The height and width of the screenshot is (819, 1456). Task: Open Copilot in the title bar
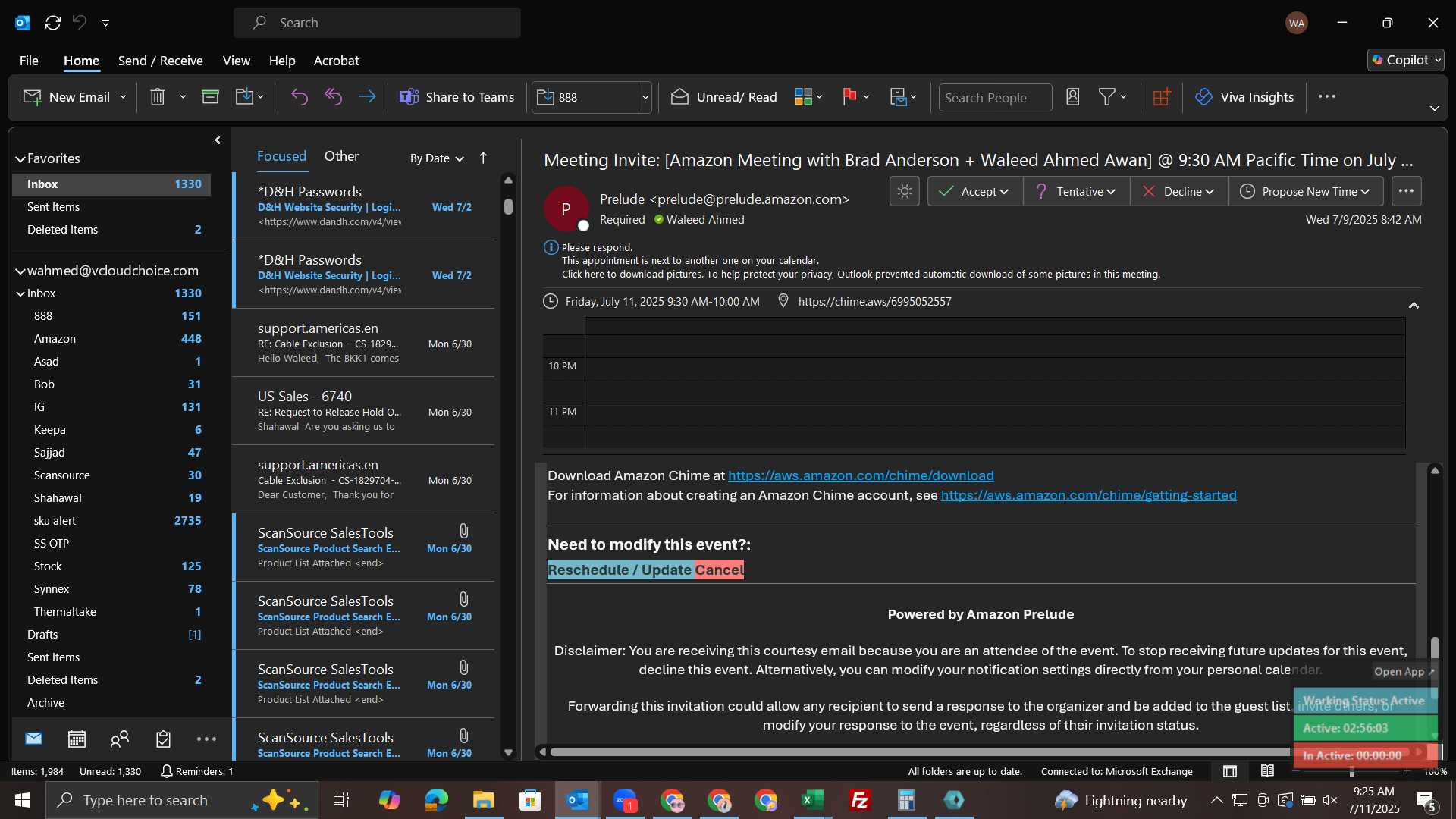click(x=1406, y=60)
